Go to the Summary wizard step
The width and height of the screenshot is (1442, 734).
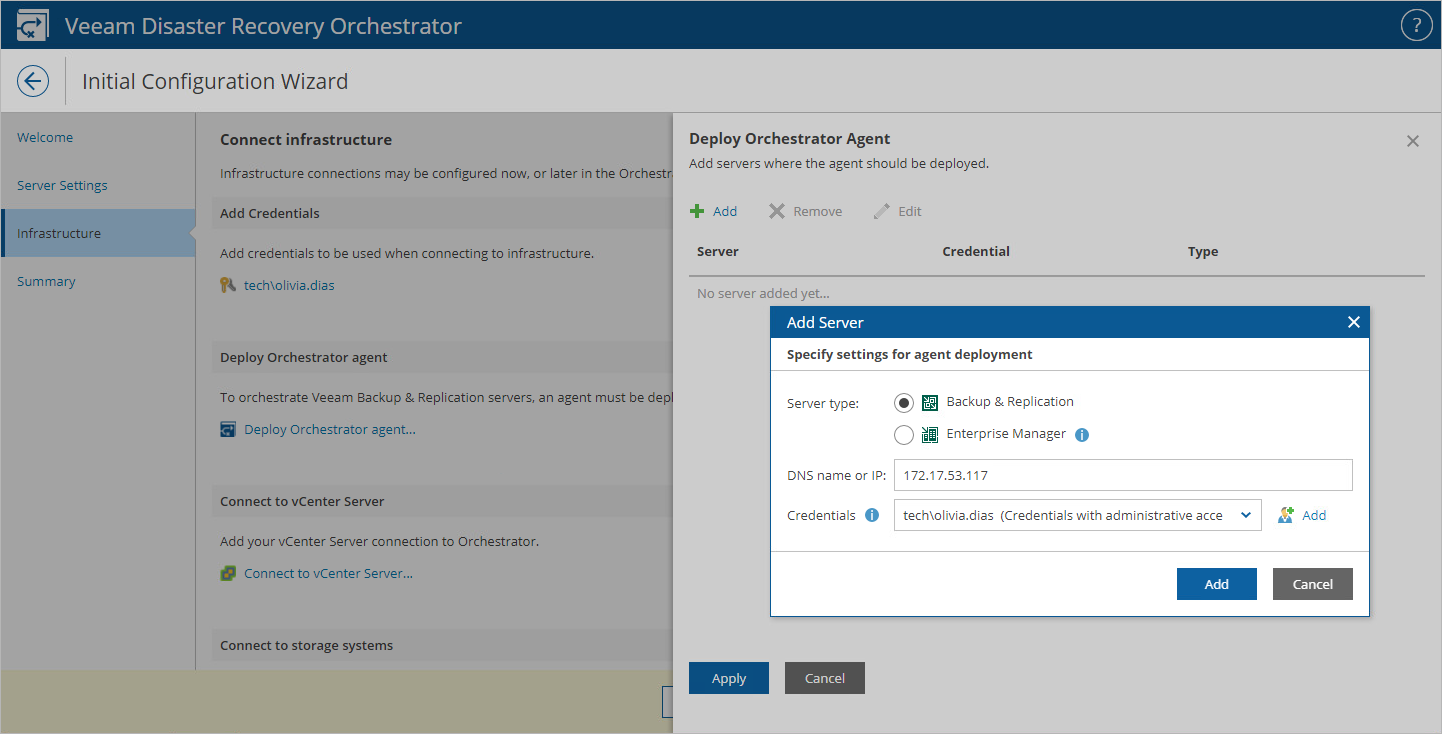click(46, 282)
